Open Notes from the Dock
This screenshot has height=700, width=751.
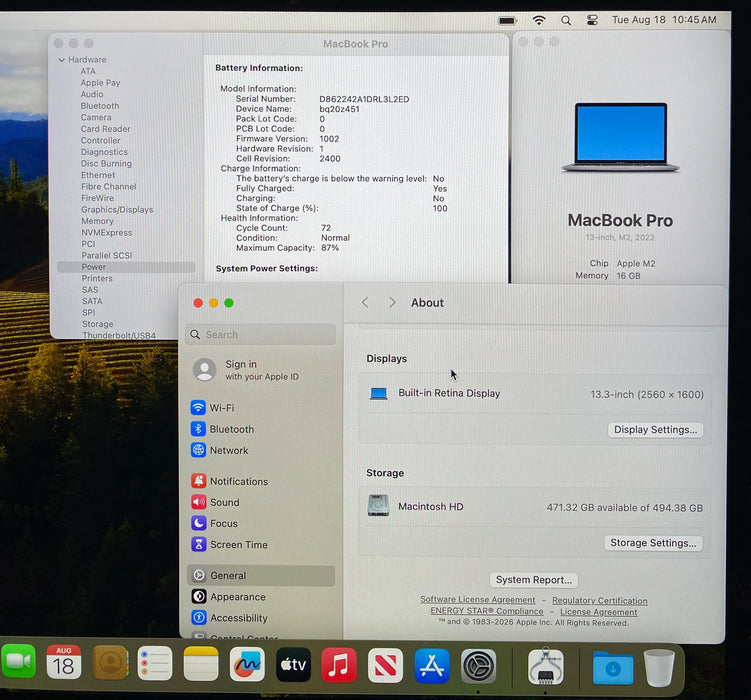pos(201,664)
